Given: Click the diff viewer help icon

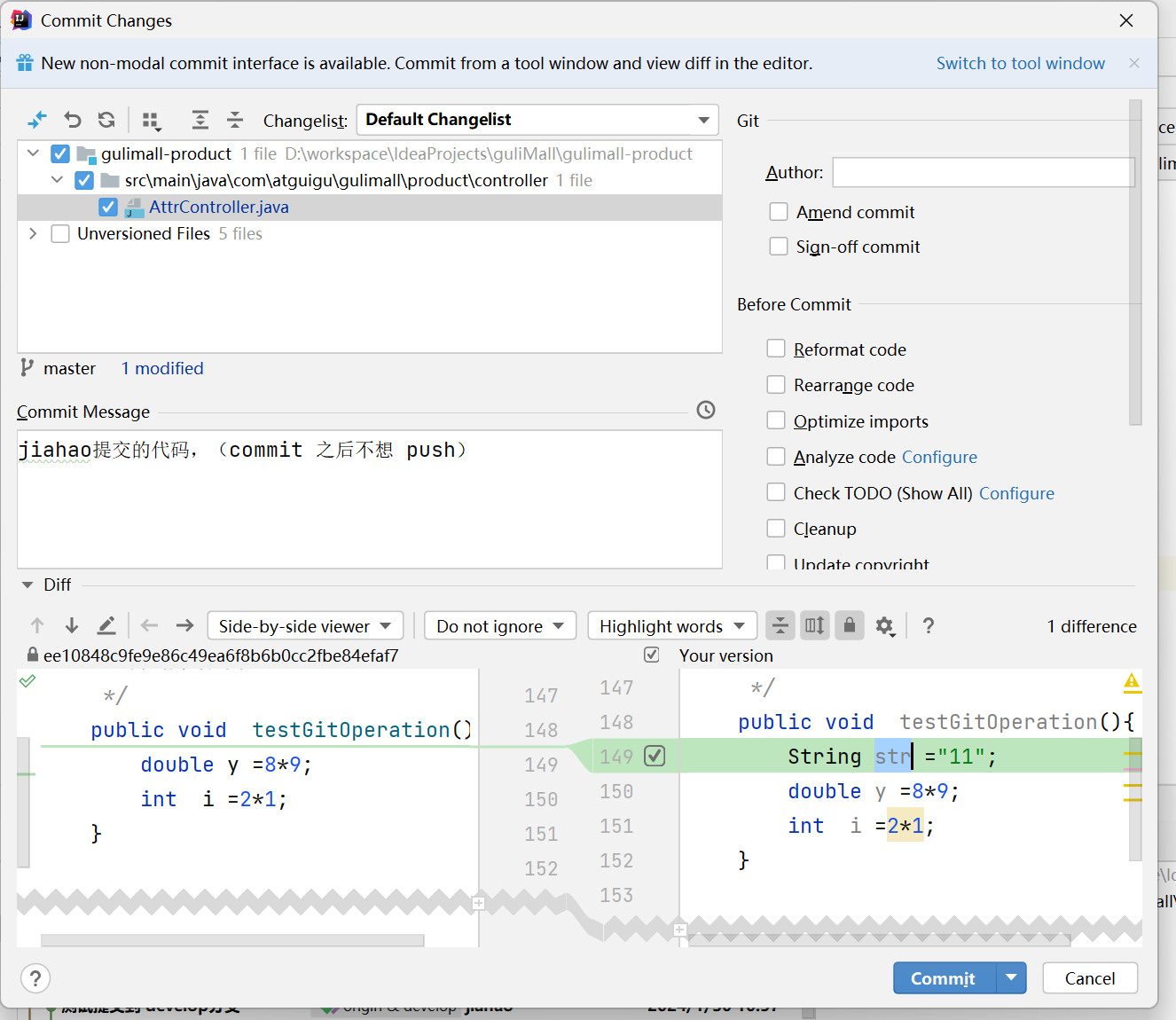Looking at the screenshot, I should (928, 625).
